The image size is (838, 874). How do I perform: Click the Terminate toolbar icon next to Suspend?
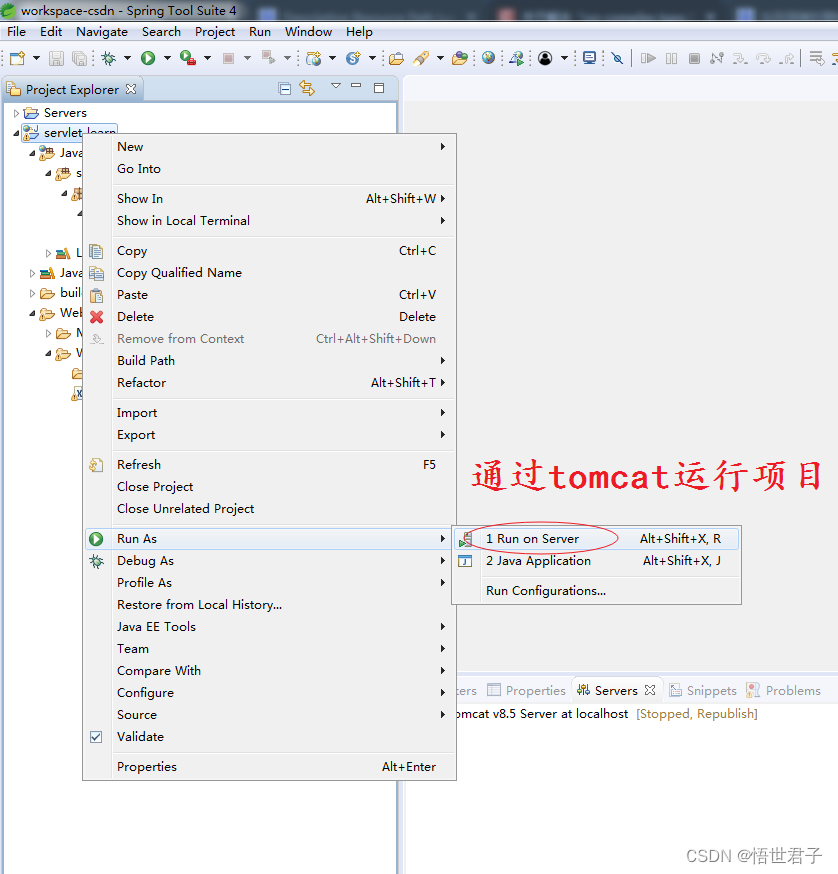694,58
